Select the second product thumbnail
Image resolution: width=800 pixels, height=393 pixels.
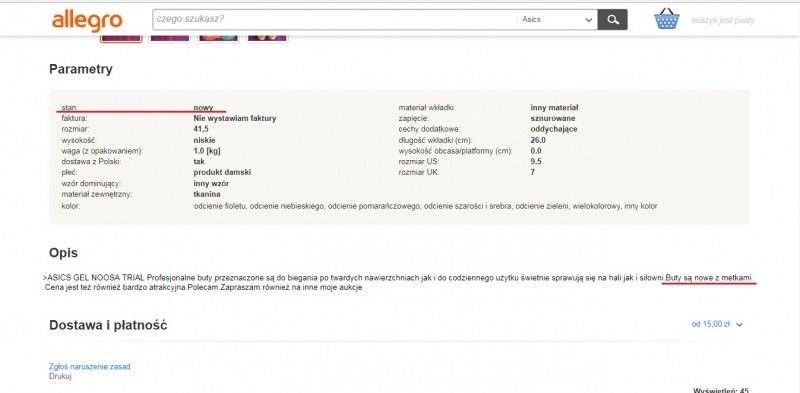[170, 39]
